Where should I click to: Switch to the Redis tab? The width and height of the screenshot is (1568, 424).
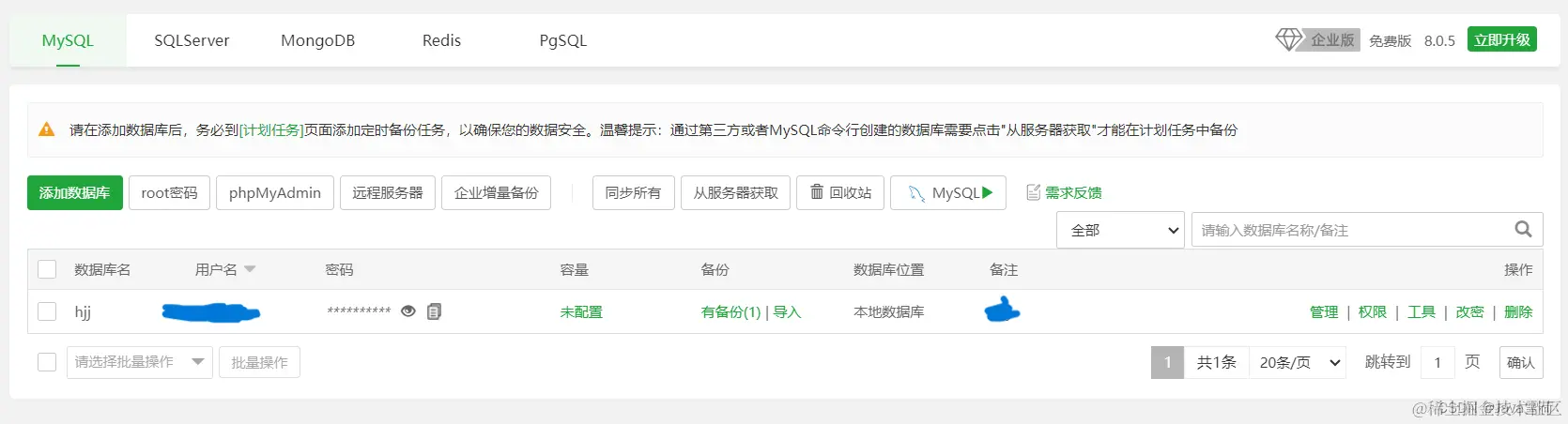tap(441, 40)
